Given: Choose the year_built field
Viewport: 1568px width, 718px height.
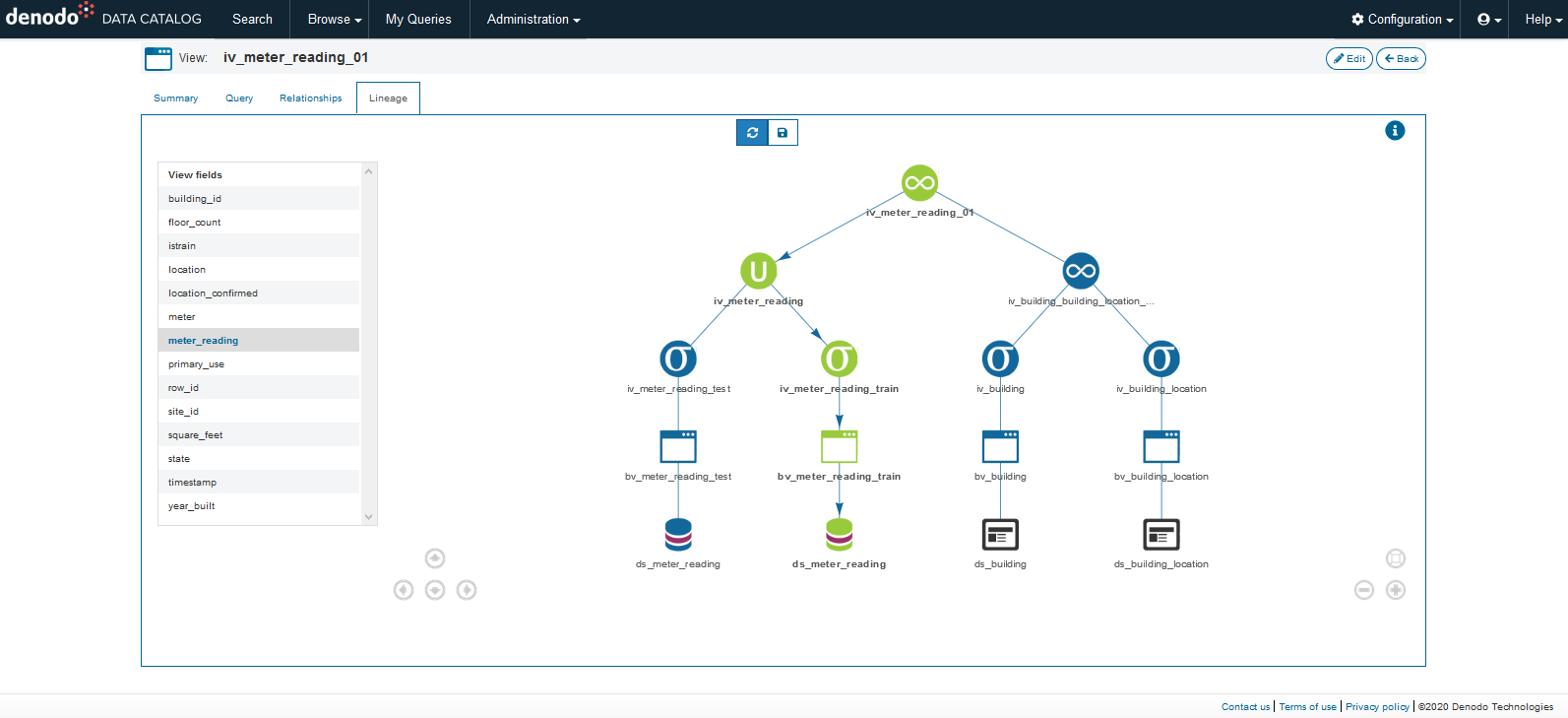Looking at the screenshot, I should click(x=259, y=505).
